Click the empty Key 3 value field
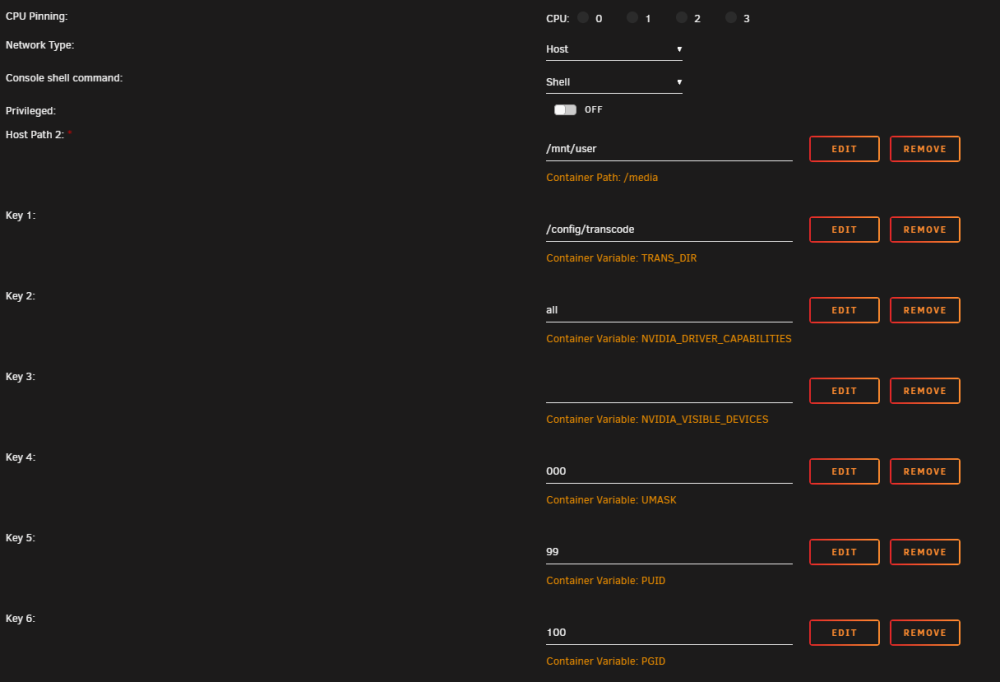Screen dimensions: 1000x682 [669, 390]
